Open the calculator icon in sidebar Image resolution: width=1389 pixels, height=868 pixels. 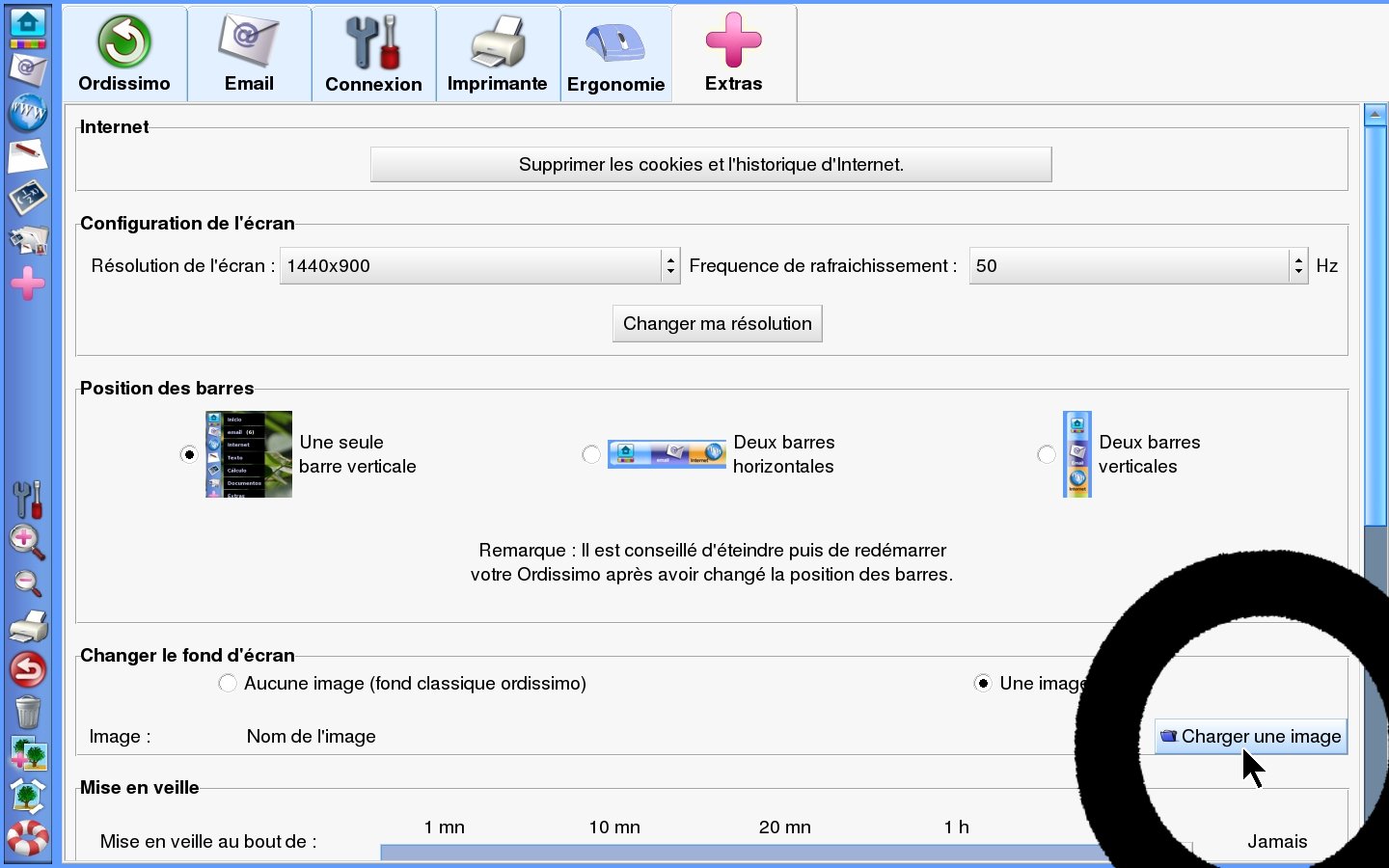pos(27,197)
